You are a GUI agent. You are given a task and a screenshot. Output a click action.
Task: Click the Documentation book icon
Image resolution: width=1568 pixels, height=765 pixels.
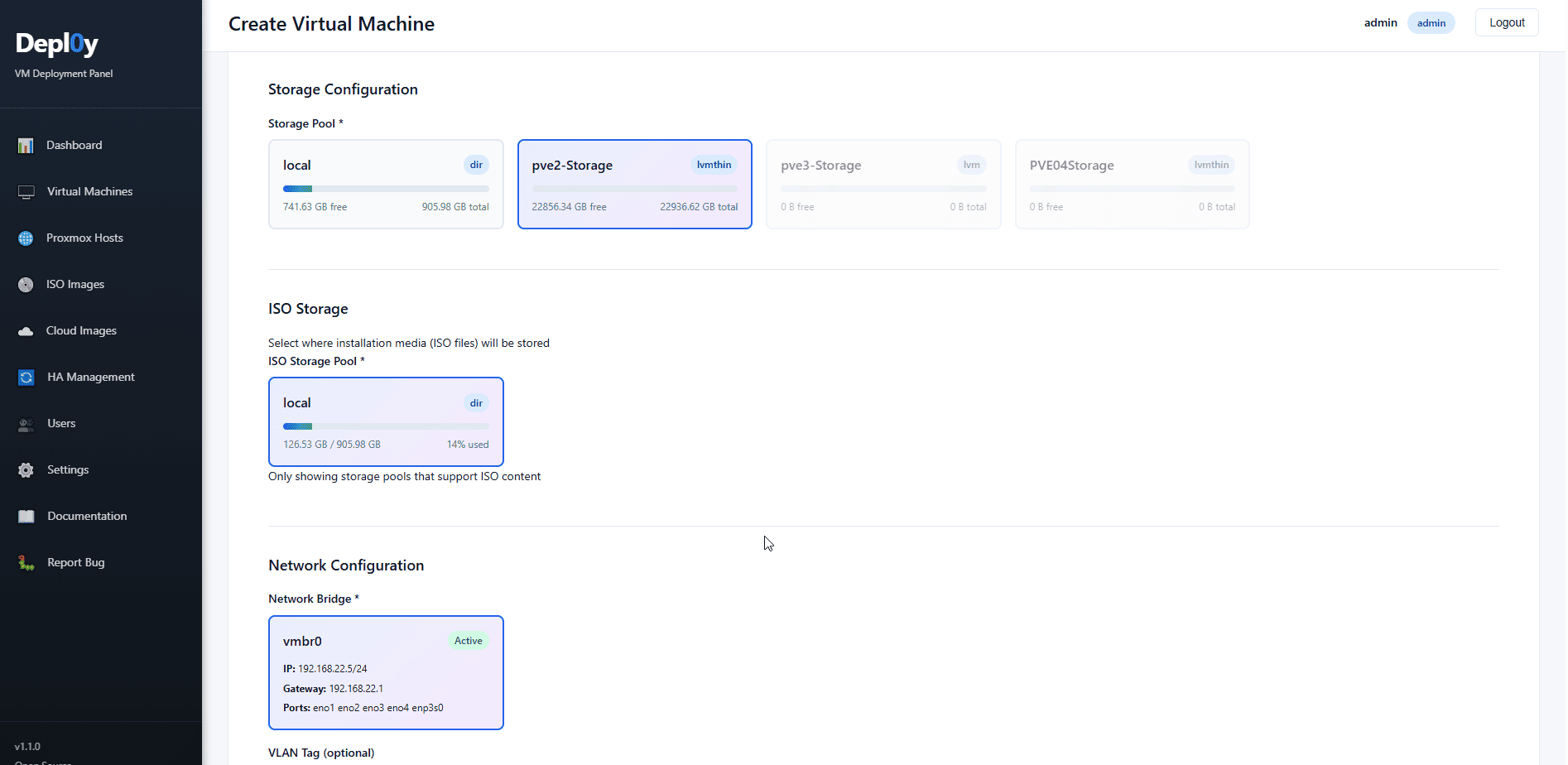pos(26,517)
